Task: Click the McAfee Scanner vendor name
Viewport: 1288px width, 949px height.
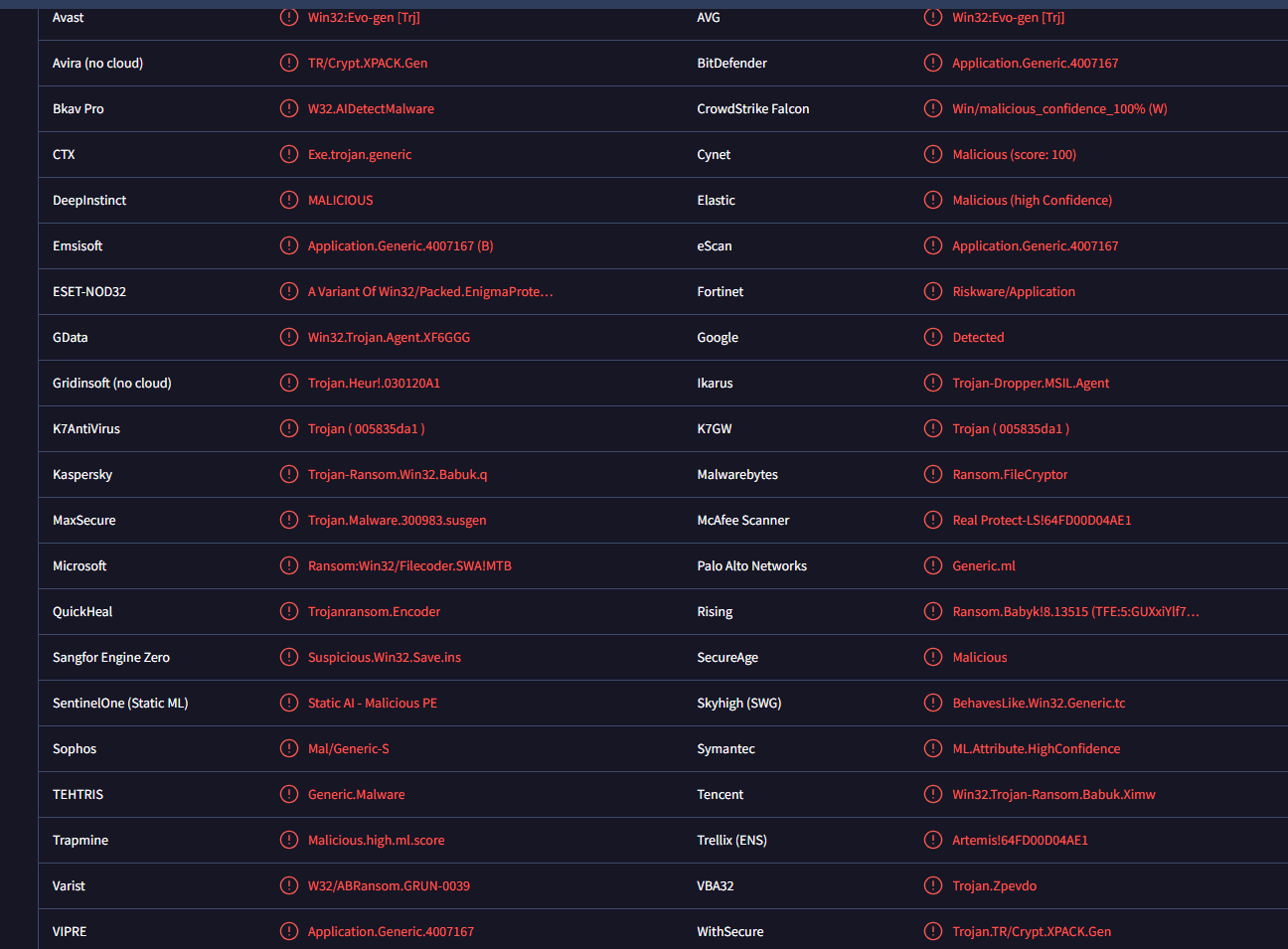Action: (x=743, y=520)
